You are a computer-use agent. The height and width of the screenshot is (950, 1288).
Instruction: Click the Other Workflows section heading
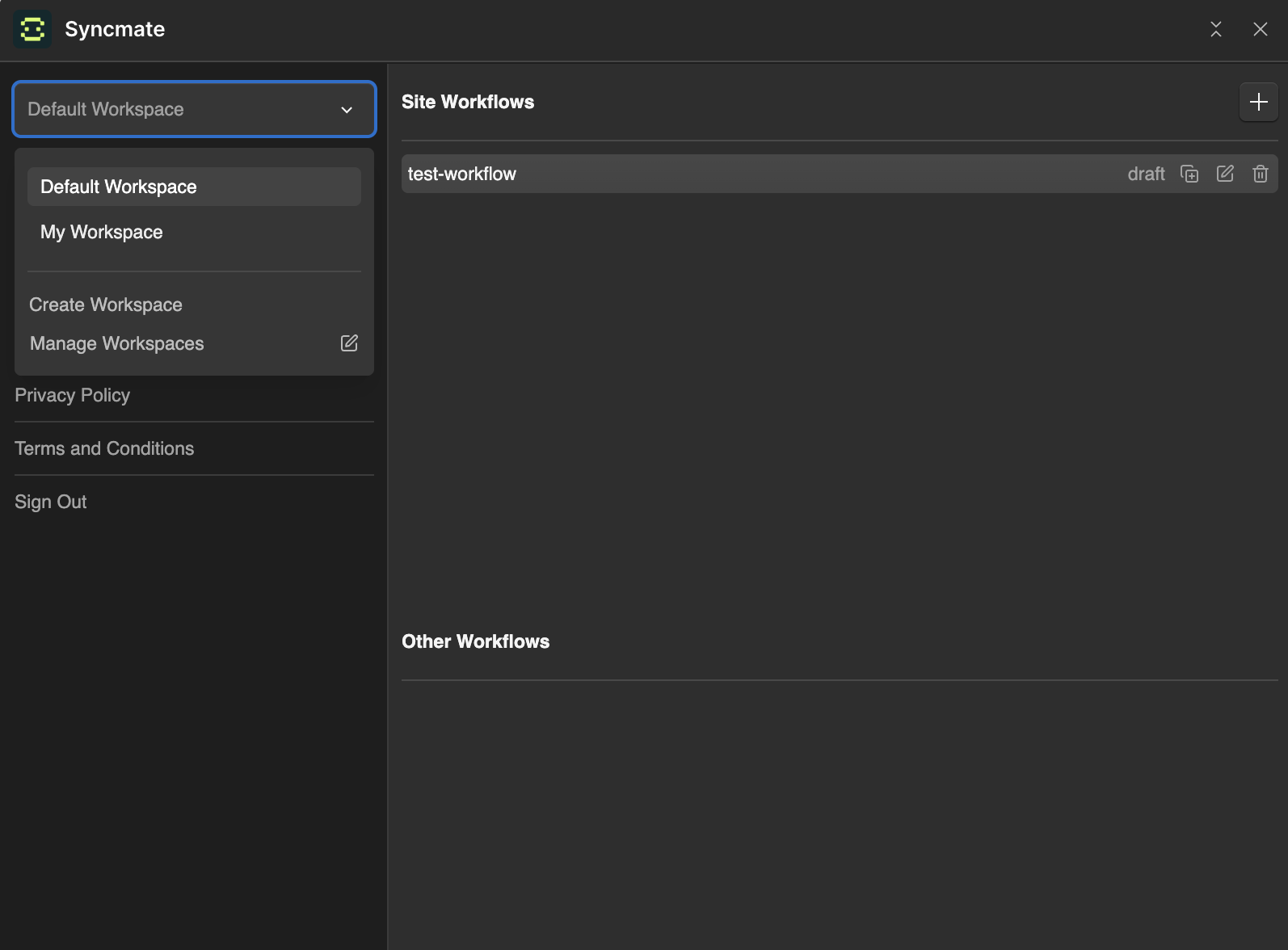coord(475,641)
